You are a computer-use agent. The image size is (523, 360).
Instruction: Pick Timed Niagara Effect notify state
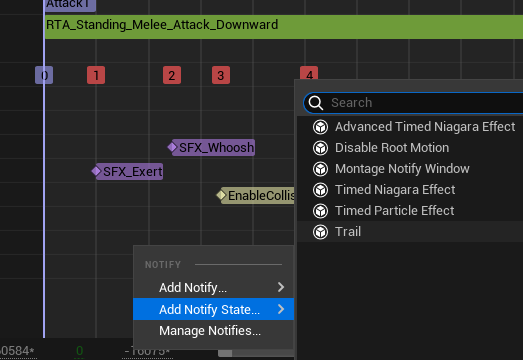[x=410, y=190]
